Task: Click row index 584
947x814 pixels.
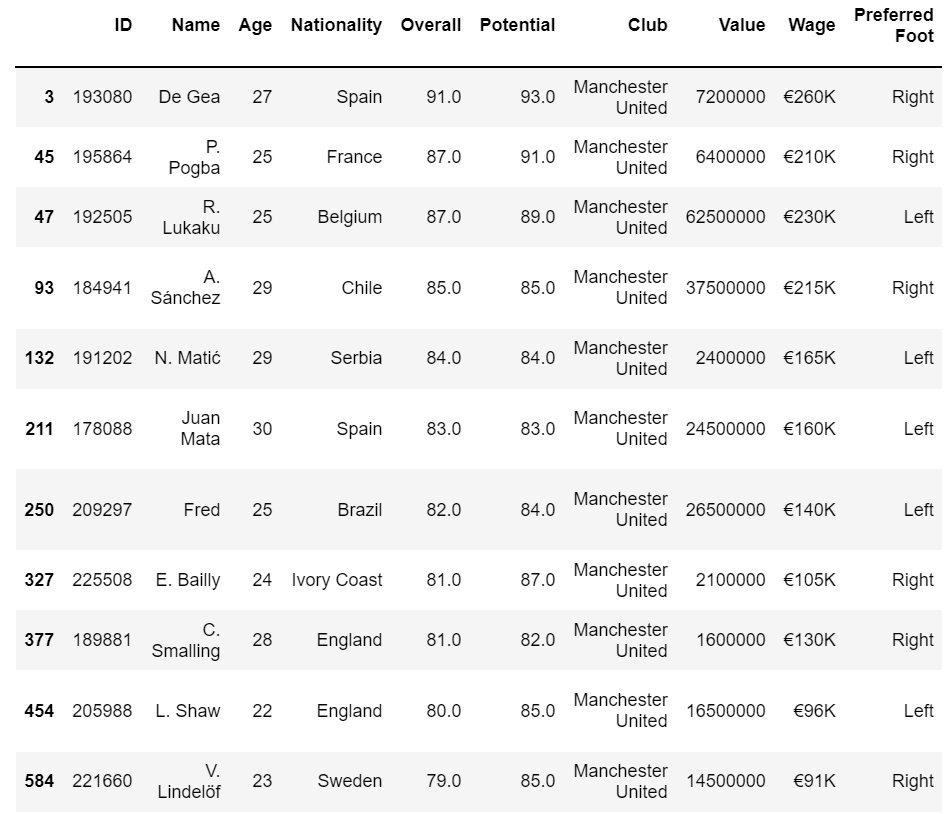Action: pyautogui.click(x=39, y=781)
